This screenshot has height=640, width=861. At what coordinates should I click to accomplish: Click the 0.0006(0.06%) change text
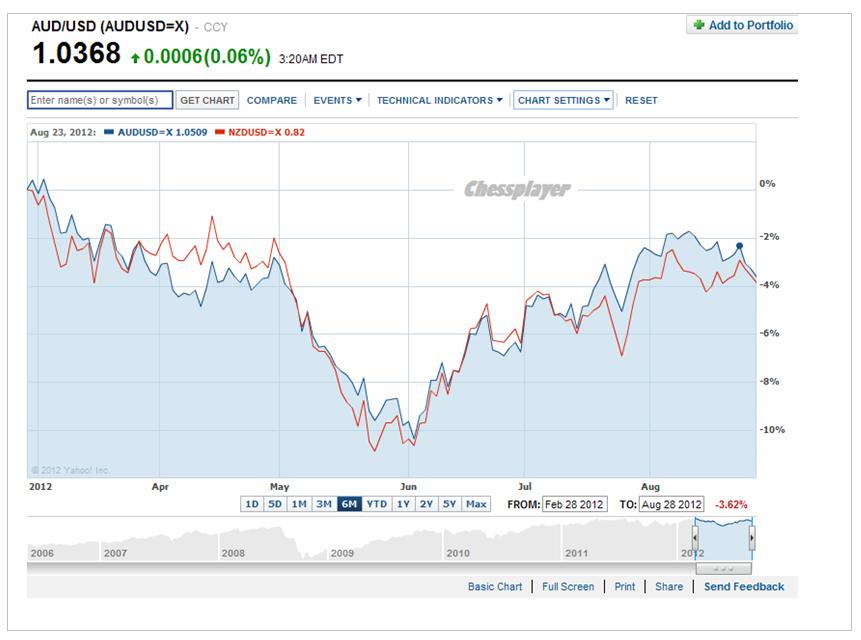[x=207, y=57]
